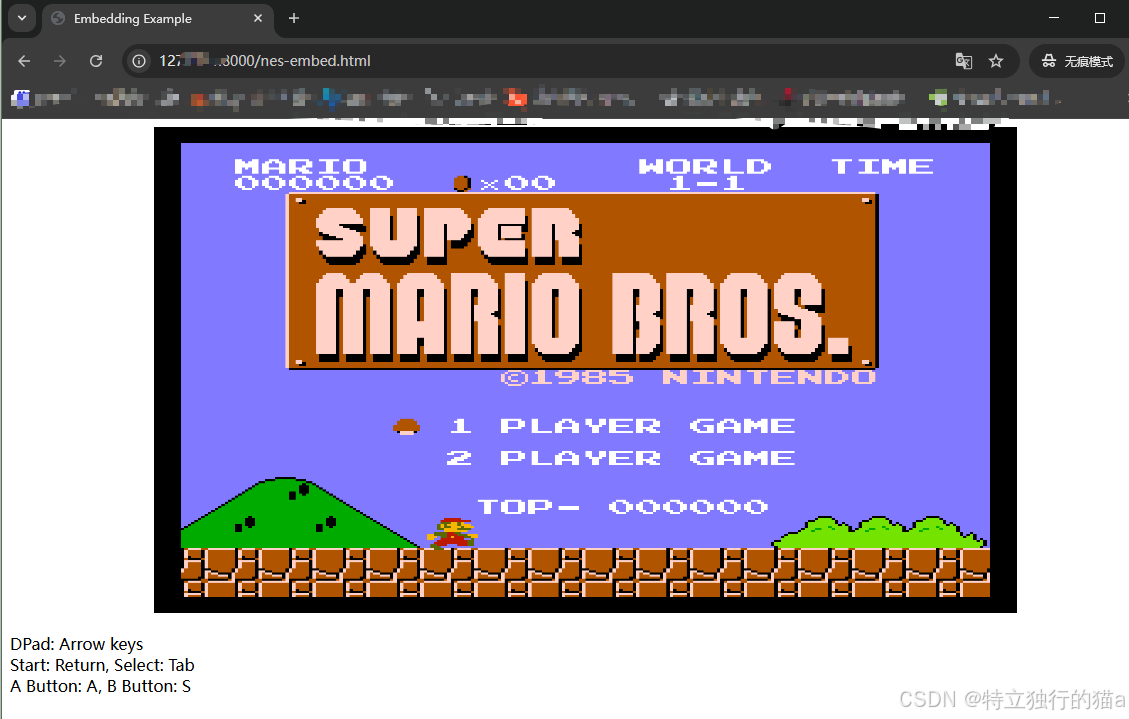Screen dimensions: 1129x719
Task: Close the Embedding Example tab
Action: 258,18
